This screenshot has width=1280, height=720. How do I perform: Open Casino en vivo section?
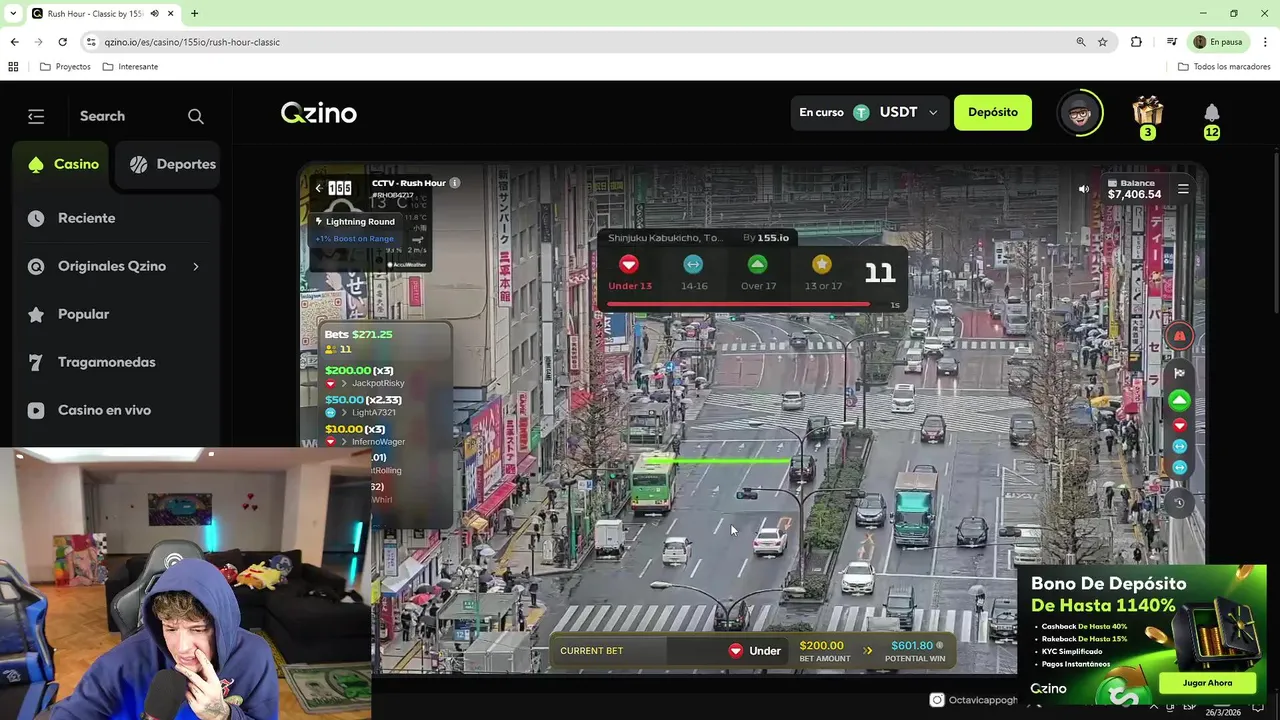[x=104, y=410]
